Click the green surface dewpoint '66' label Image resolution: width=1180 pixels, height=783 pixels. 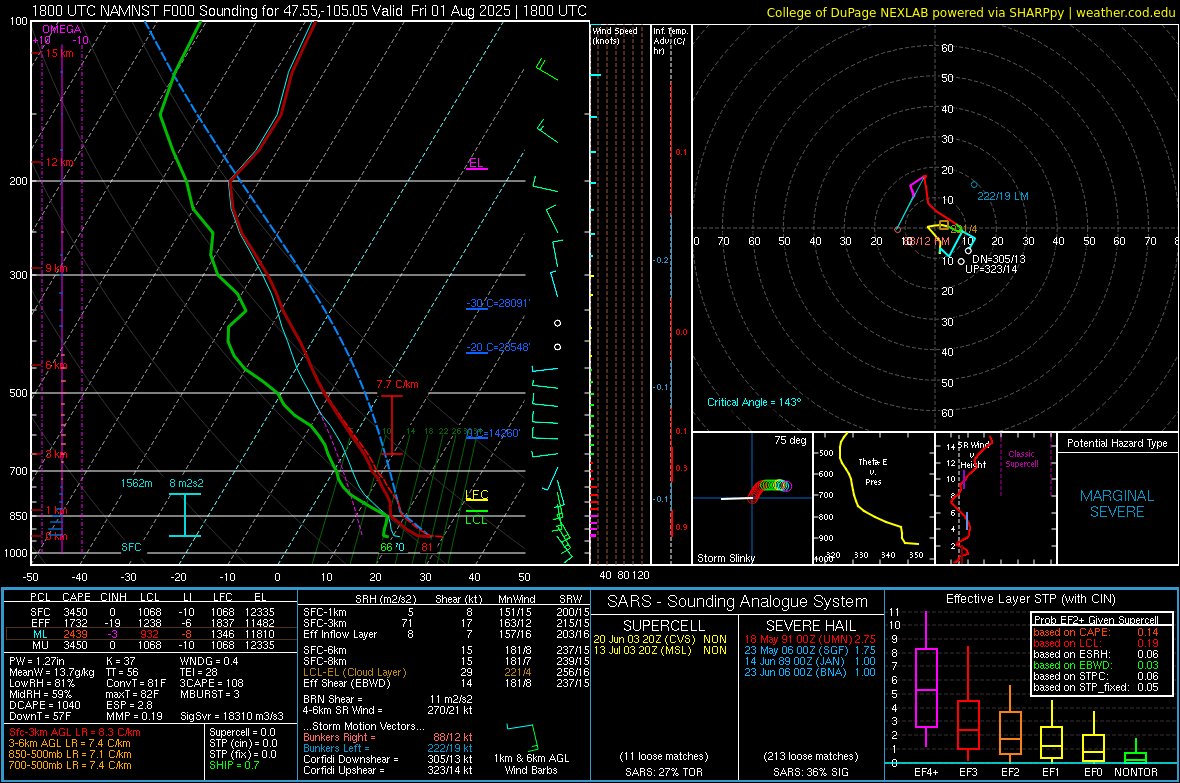point(386,547)
